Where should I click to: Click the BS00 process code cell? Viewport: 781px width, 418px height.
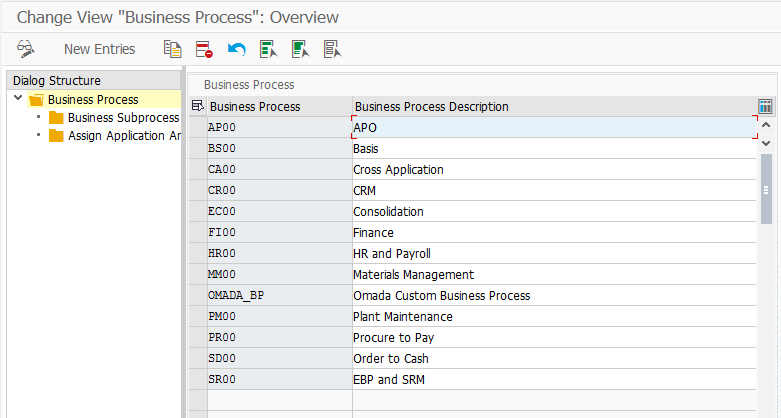[x=279, y=148]
